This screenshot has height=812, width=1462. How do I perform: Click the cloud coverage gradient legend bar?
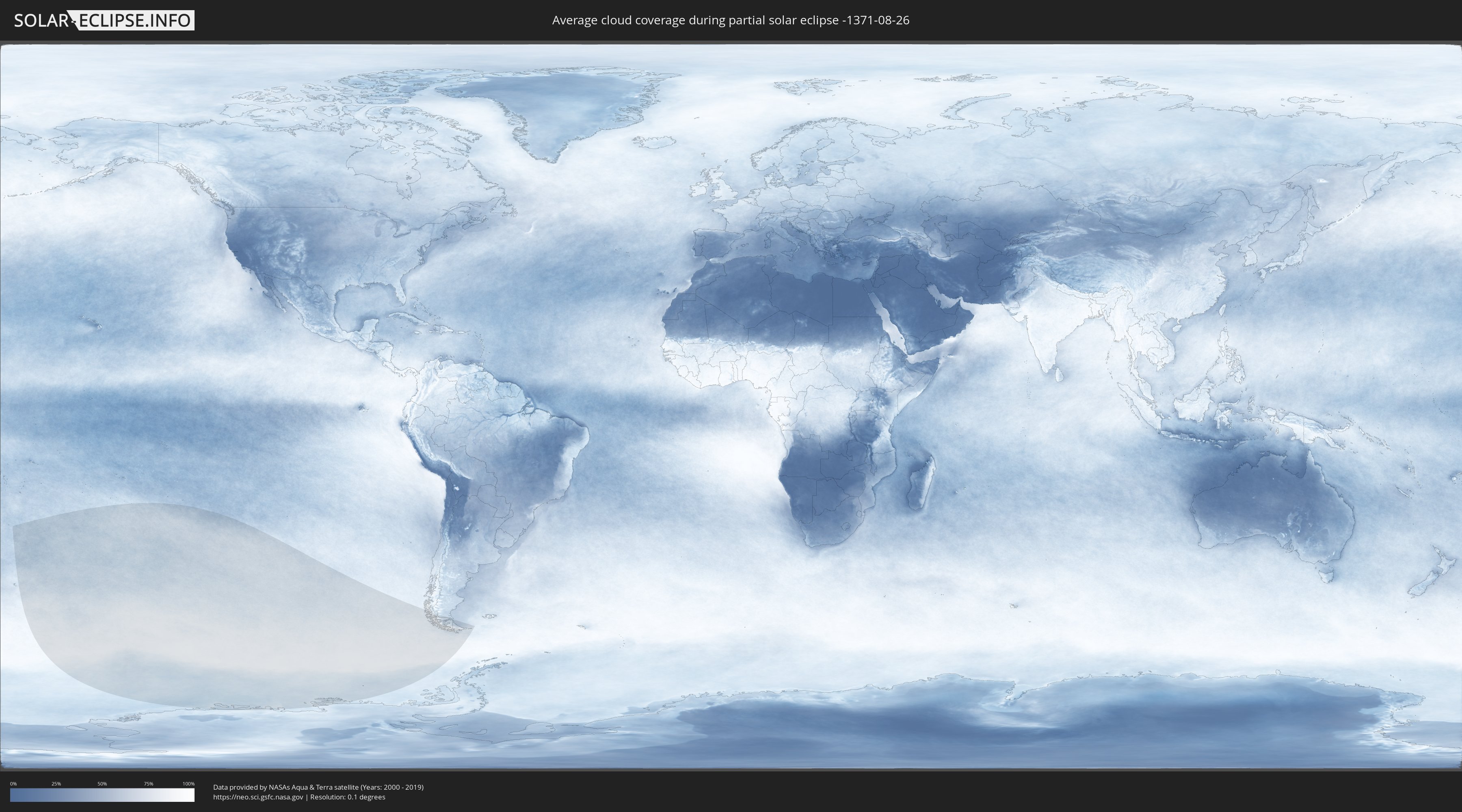point(102,795)
